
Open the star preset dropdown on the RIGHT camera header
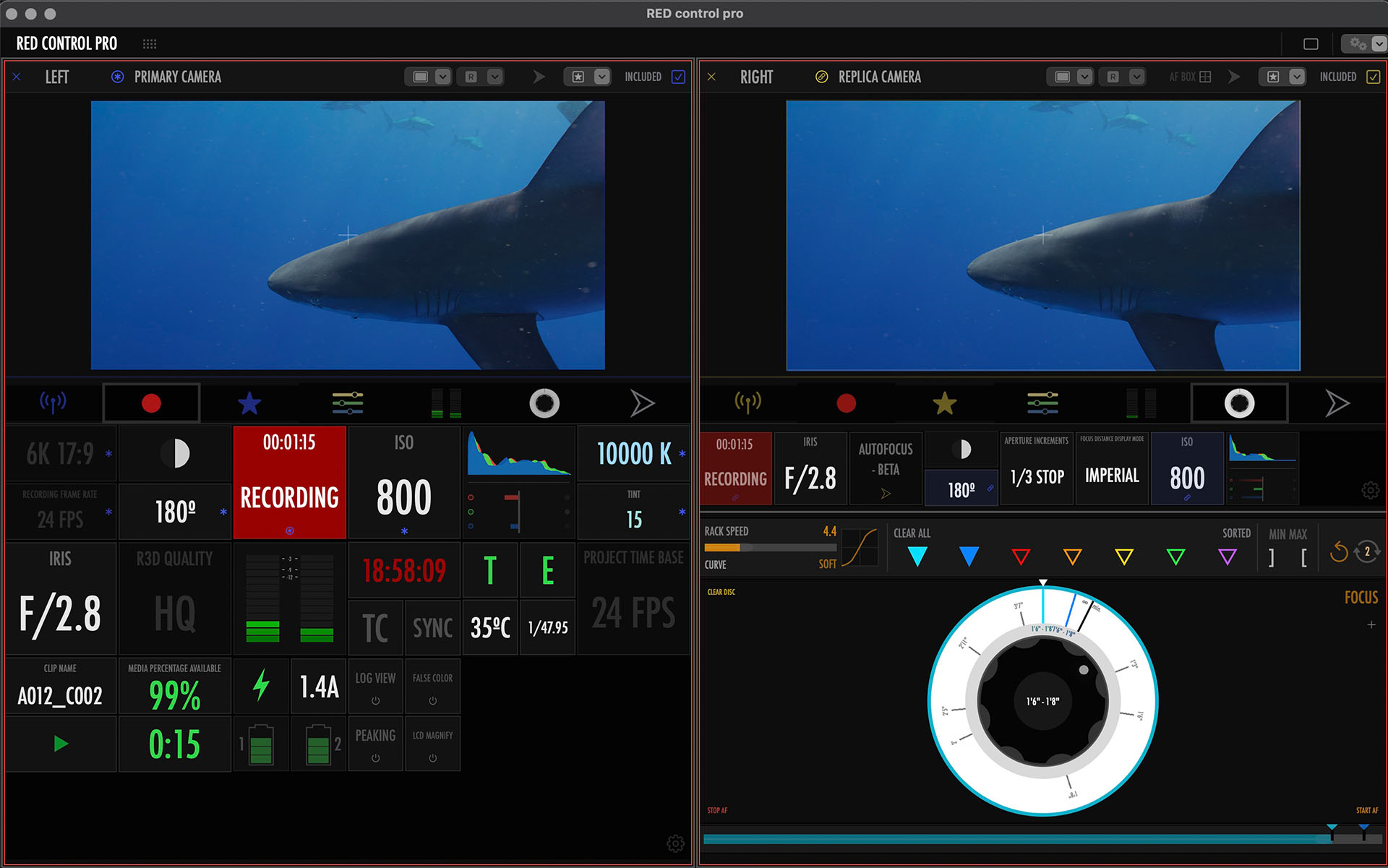1297,76
